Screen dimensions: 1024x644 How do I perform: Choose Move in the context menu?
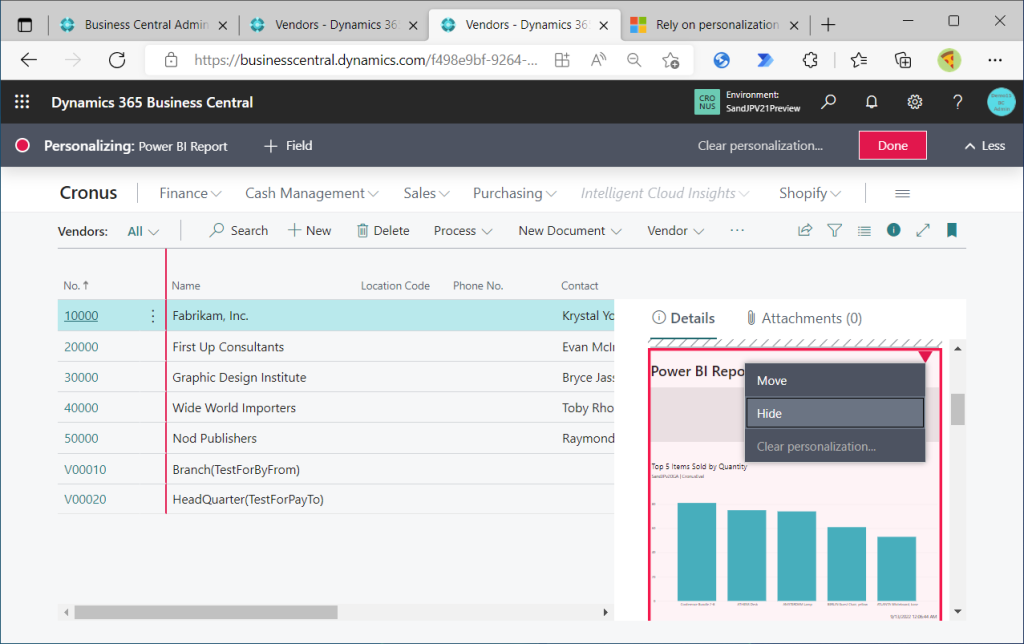(835, 381)
